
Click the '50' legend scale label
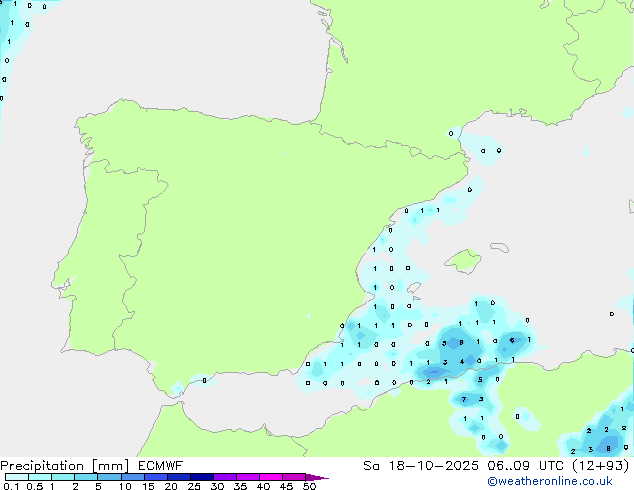[309, 486]
